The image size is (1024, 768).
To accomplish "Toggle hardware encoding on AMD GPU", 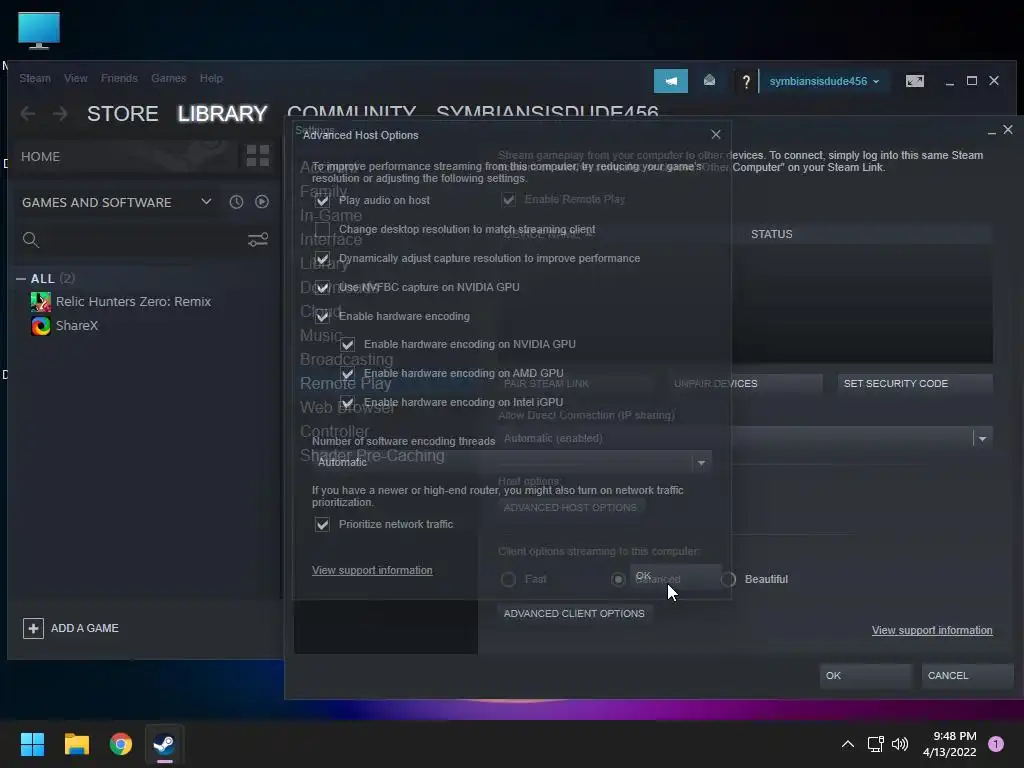I will tap(347, 374).
